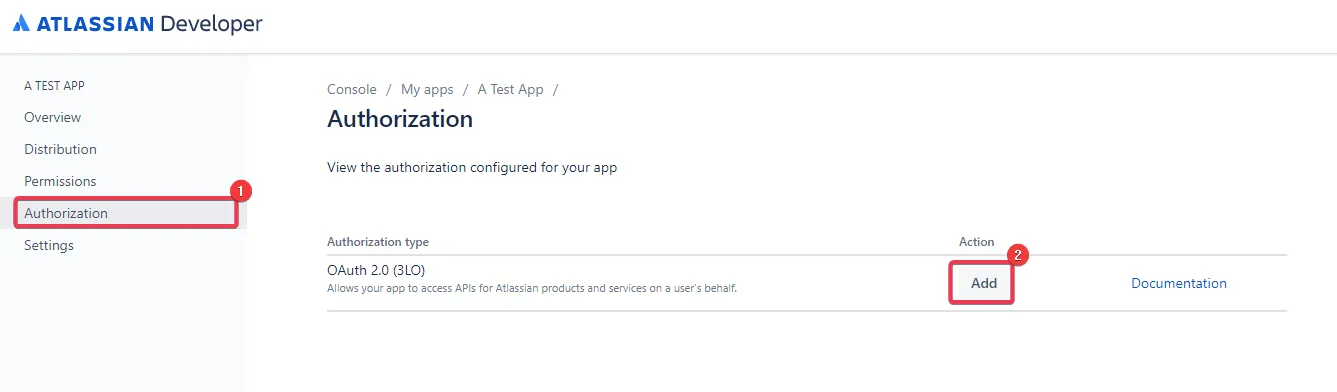Click the My apps breadcrumb link
Viewport: 1337px width, 392px height.
[427, 89]
